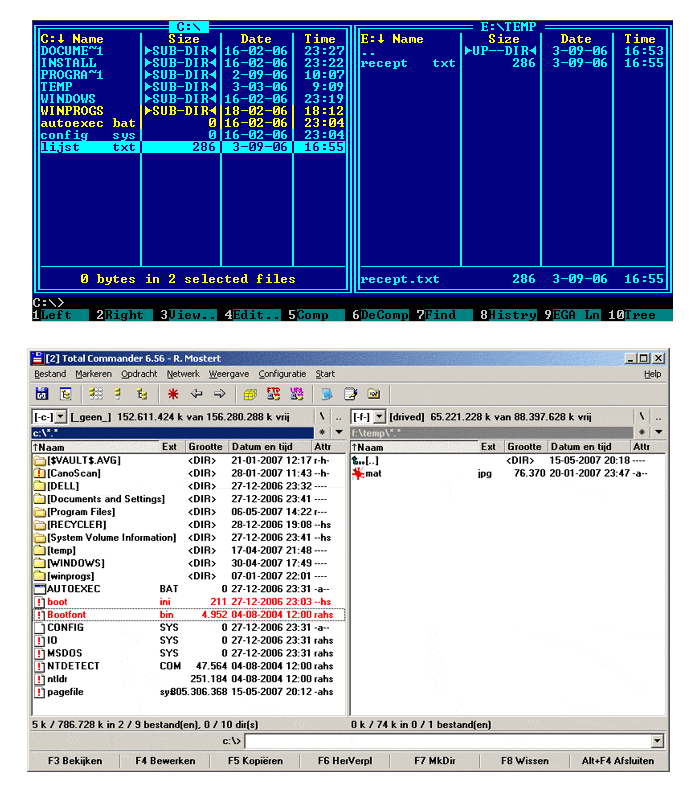Click the F7 MkDir button

pos(434,761)
